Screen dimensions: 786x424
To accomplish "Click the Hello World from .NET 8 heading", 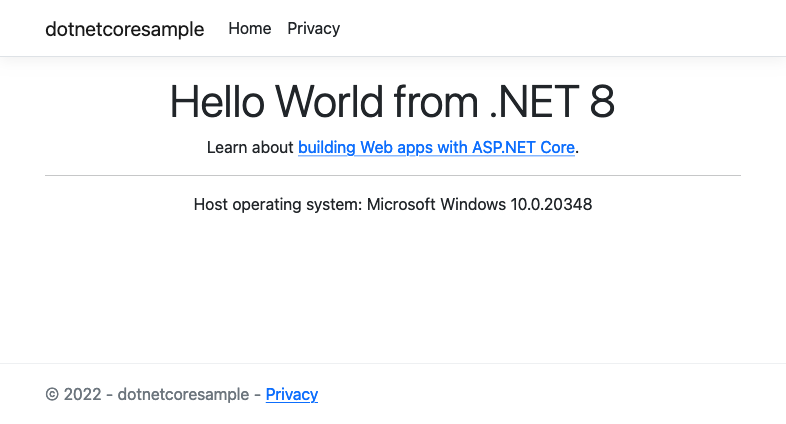I will (392, 102).
